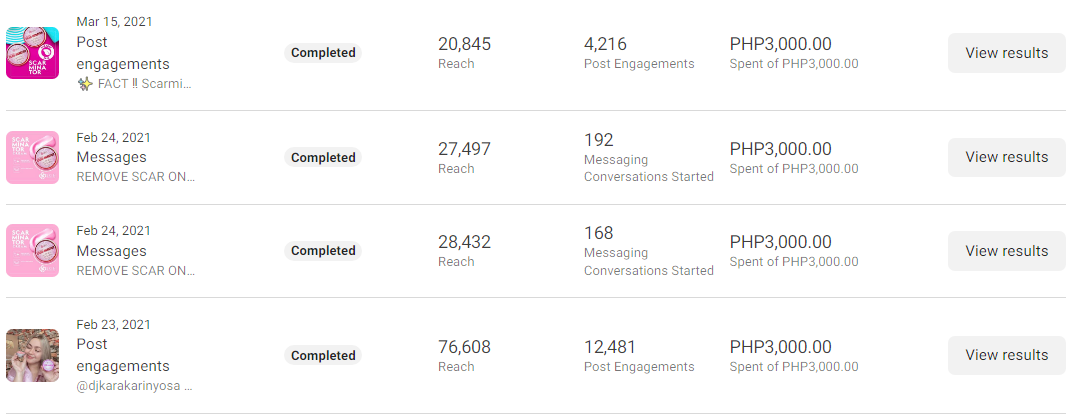Select the 20,845 Reach figure
The height and width of the screenshot is (418, 1083).
(x=464, y=44)
